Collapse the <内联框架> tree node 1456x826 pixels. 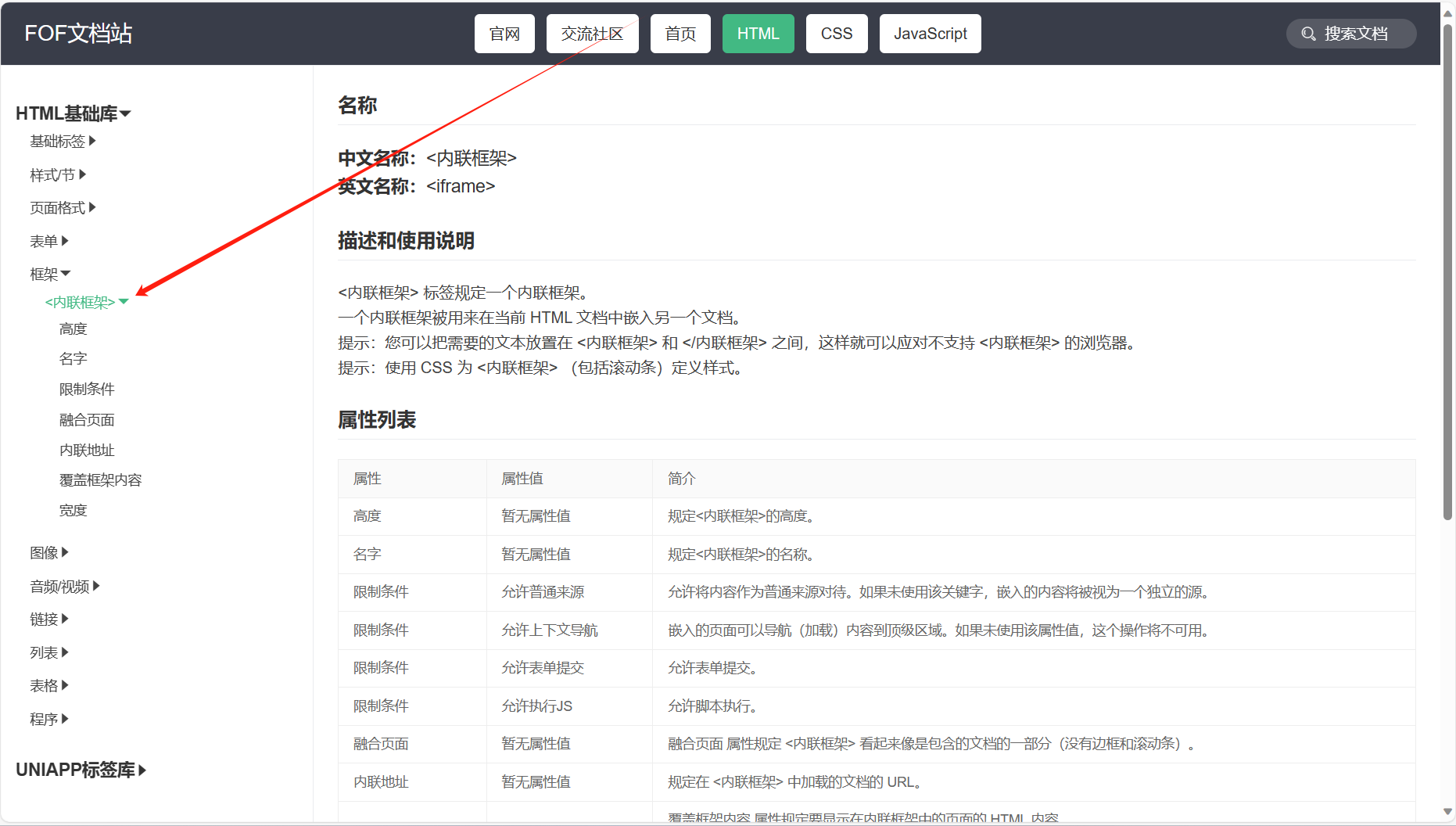coord(87,302)
